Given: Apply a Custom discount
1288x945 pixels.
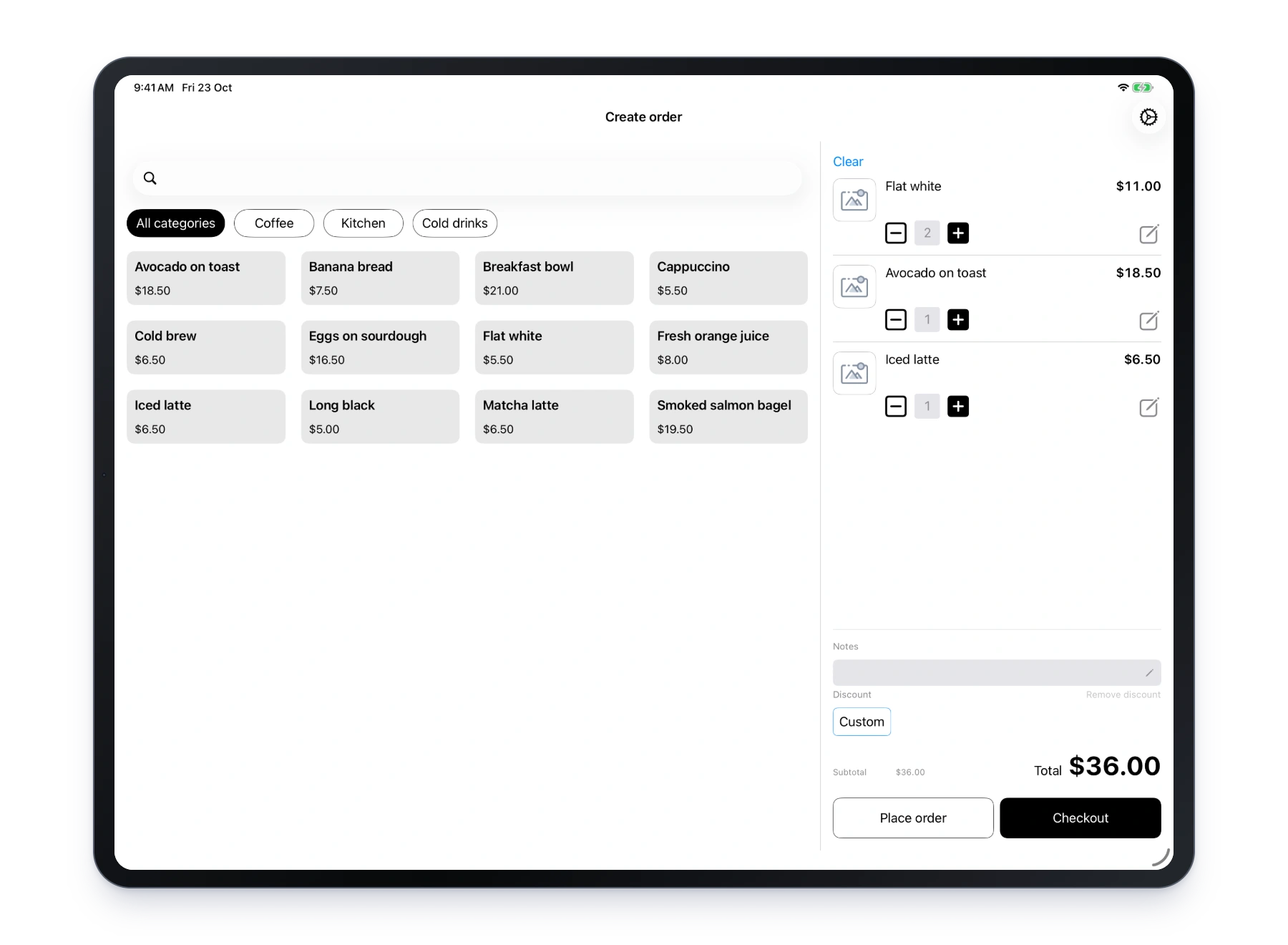Looking at the screenshot, I should (862, 722).
